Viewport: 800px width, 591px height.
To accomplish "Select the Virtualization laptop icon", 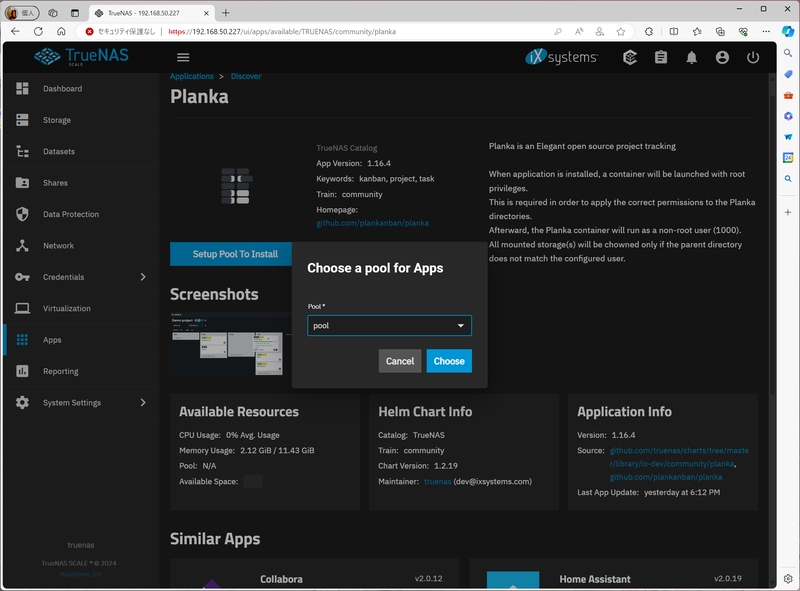I will click(x=22, y=308).
